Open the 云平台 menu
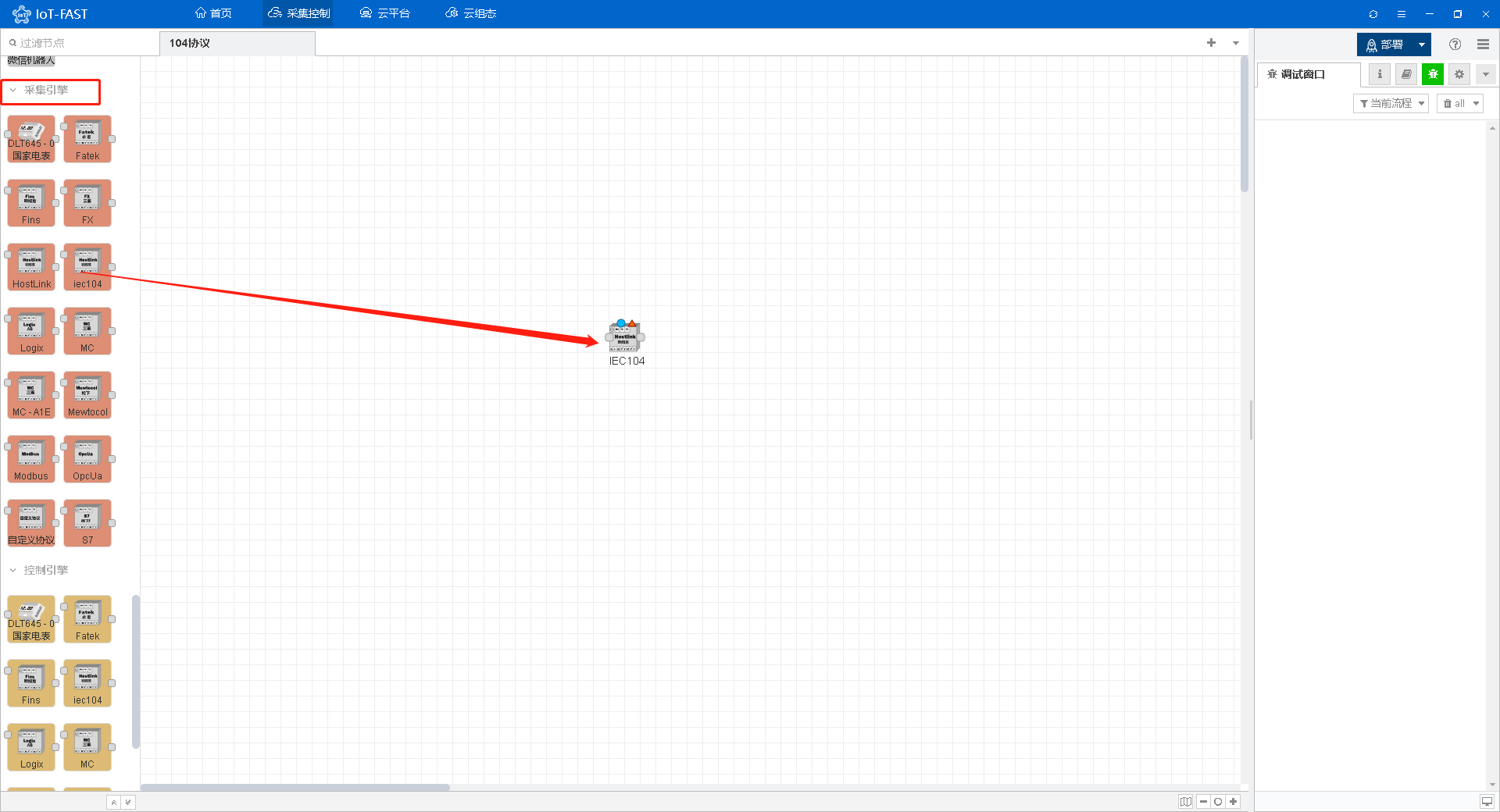The height and width of the screenshot is (812, 1500). point(385,14)
